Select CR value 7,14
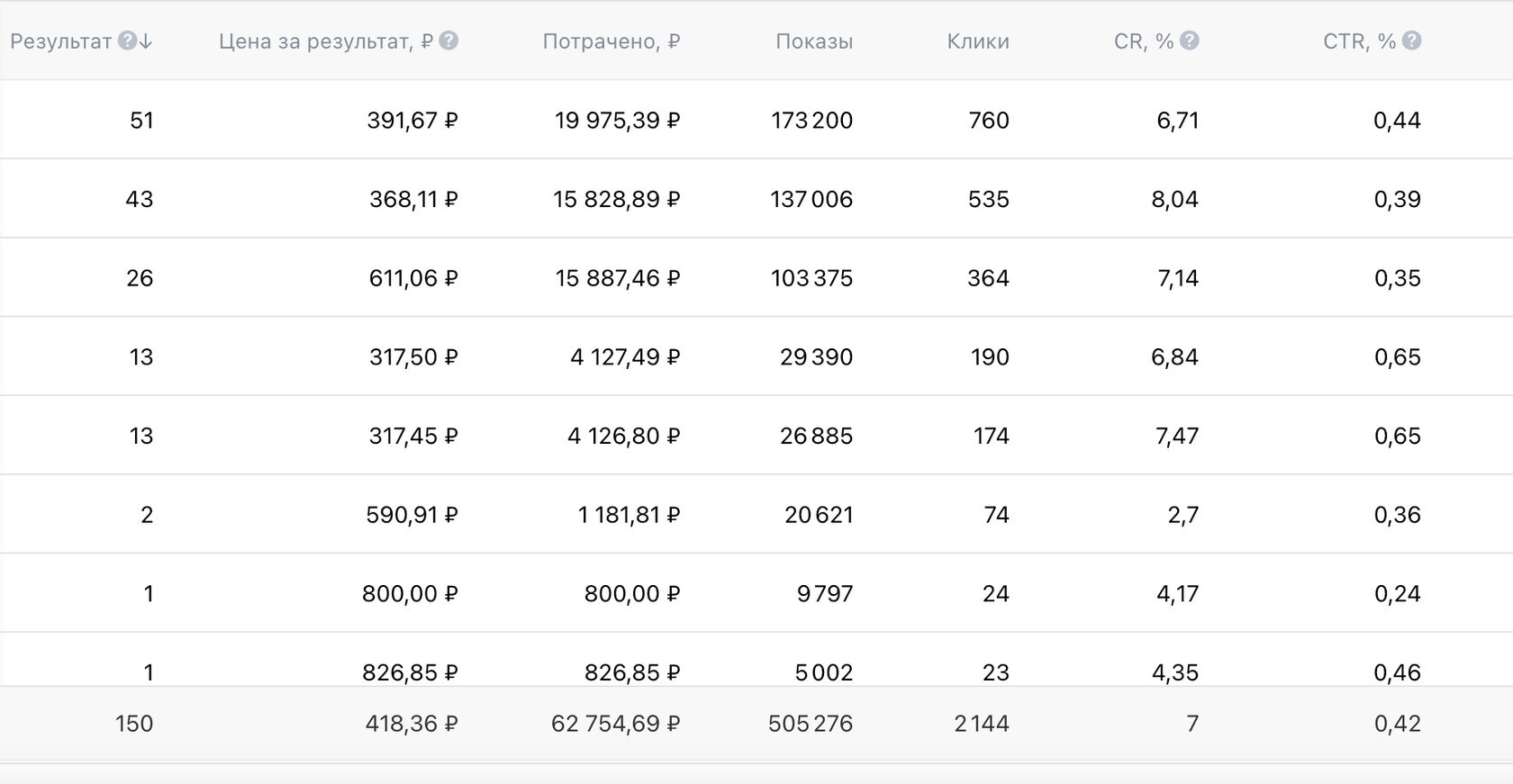This screenshot has height=784, width=1513. coord(1178,278)
